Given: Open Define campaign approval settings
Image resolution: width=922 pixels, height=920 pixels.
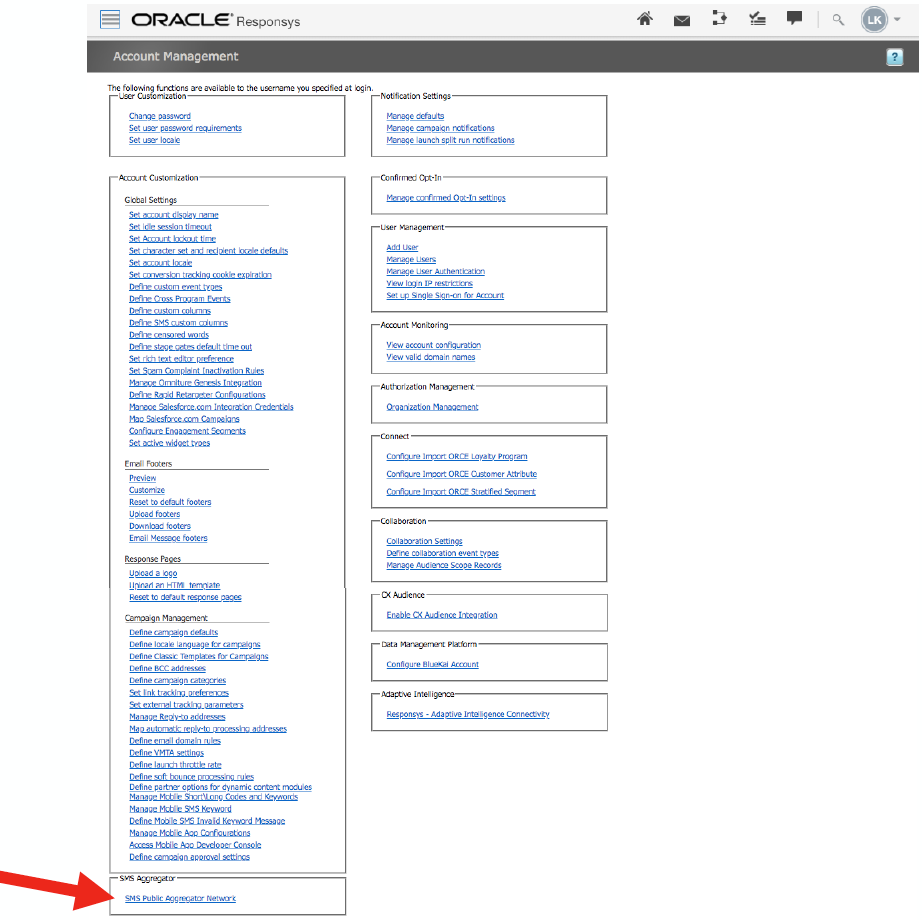Looking at the screenshot, I should point(189,857).
